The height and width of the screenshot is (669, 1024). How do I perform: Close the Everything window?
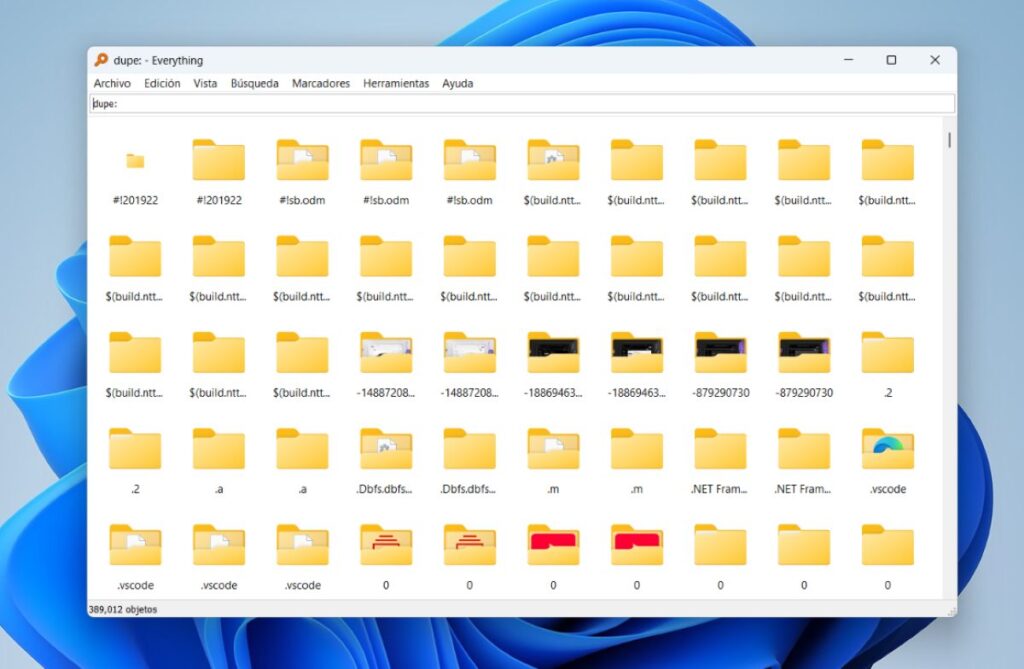[x=935, y=60]
